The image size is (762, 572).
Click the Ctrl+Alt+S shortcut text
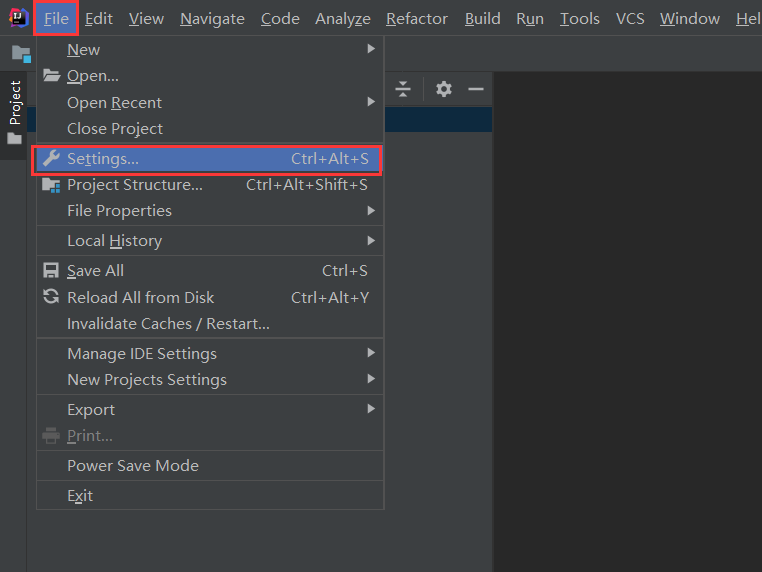click(329, 159)
